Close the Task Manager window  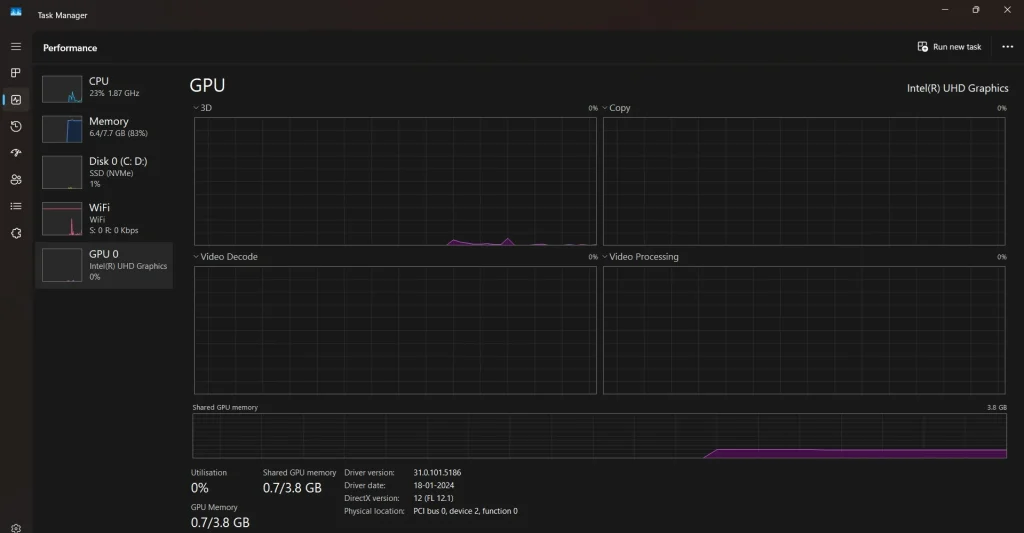1007,10
